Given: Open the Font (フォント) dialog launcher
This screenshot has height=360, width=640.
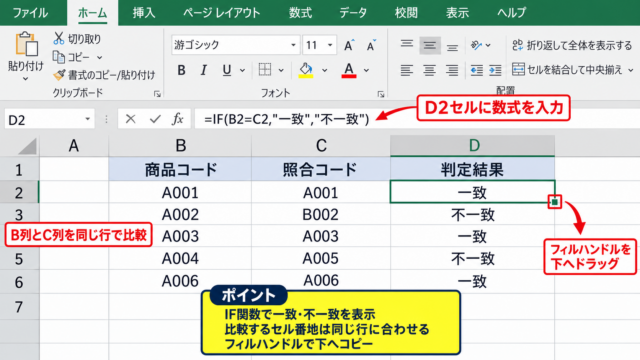Looking at the screenshot, I should pos(381,94).
